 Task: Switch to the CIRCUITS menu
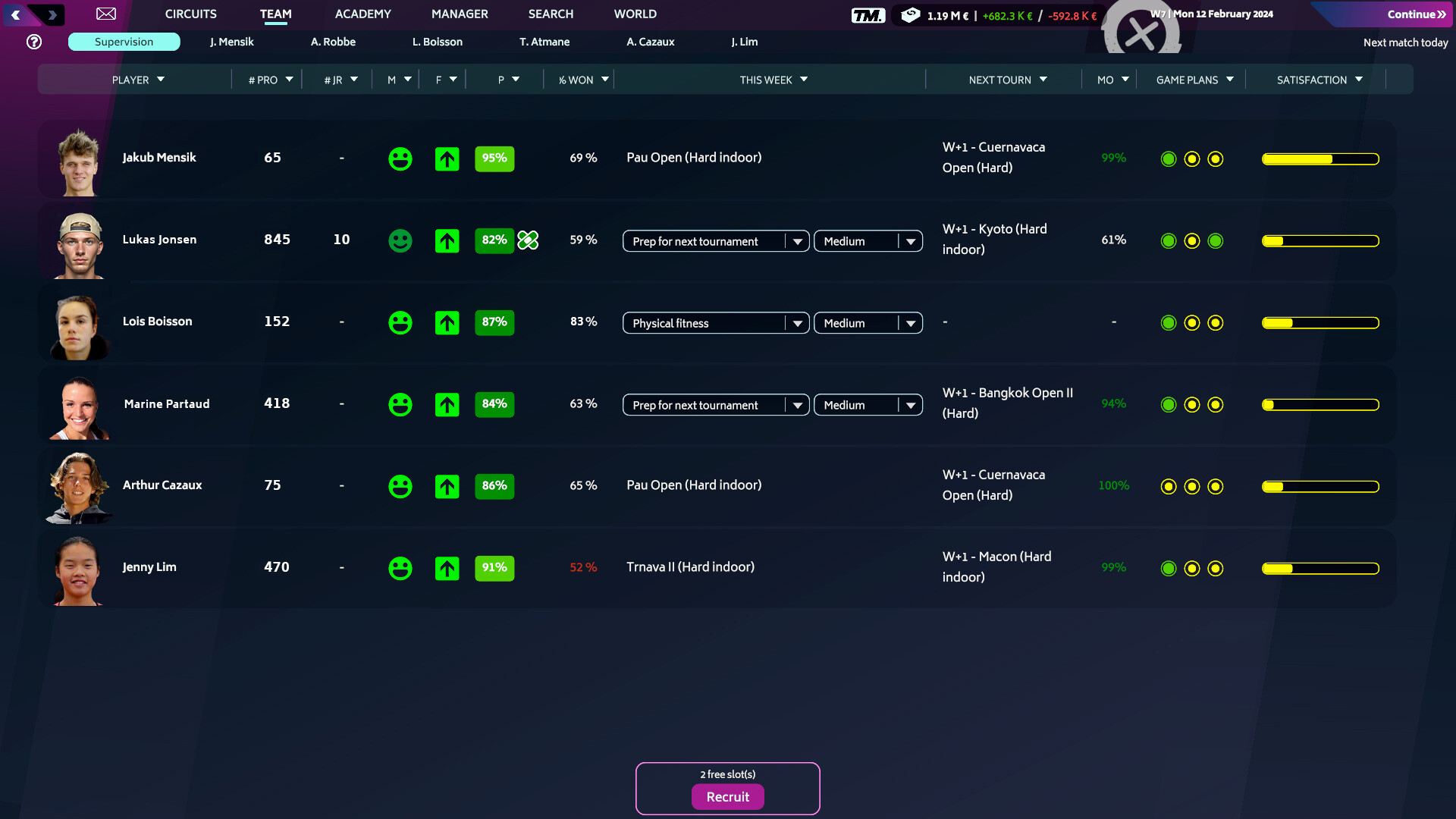(190, 14)
